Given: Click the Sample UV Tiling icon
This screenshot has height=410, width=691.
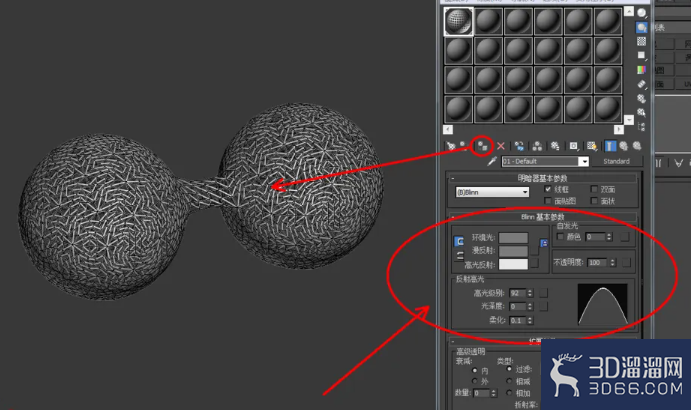Looking at the screenshot, I should pyautogui.click(x=642, y=56).
